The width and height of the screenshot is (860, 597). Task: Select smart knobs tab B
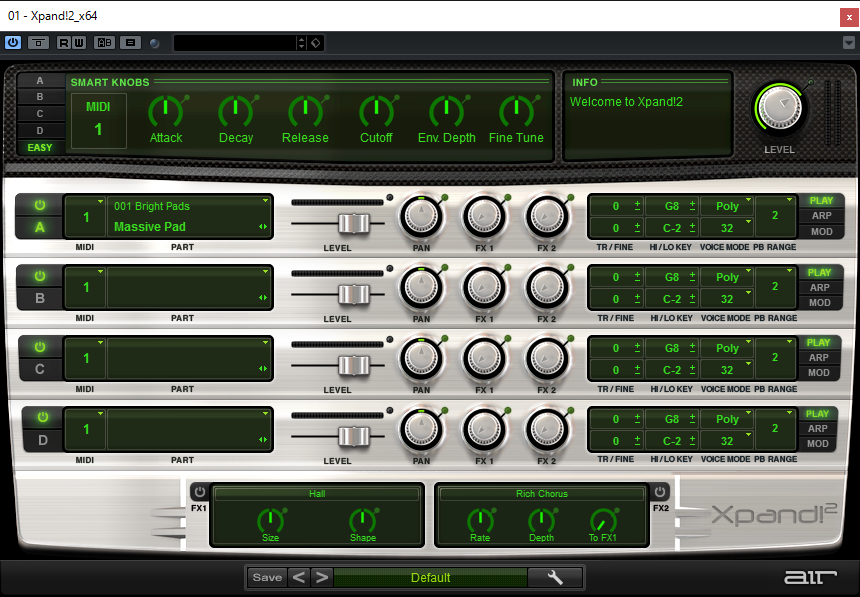tap(40, 97)
